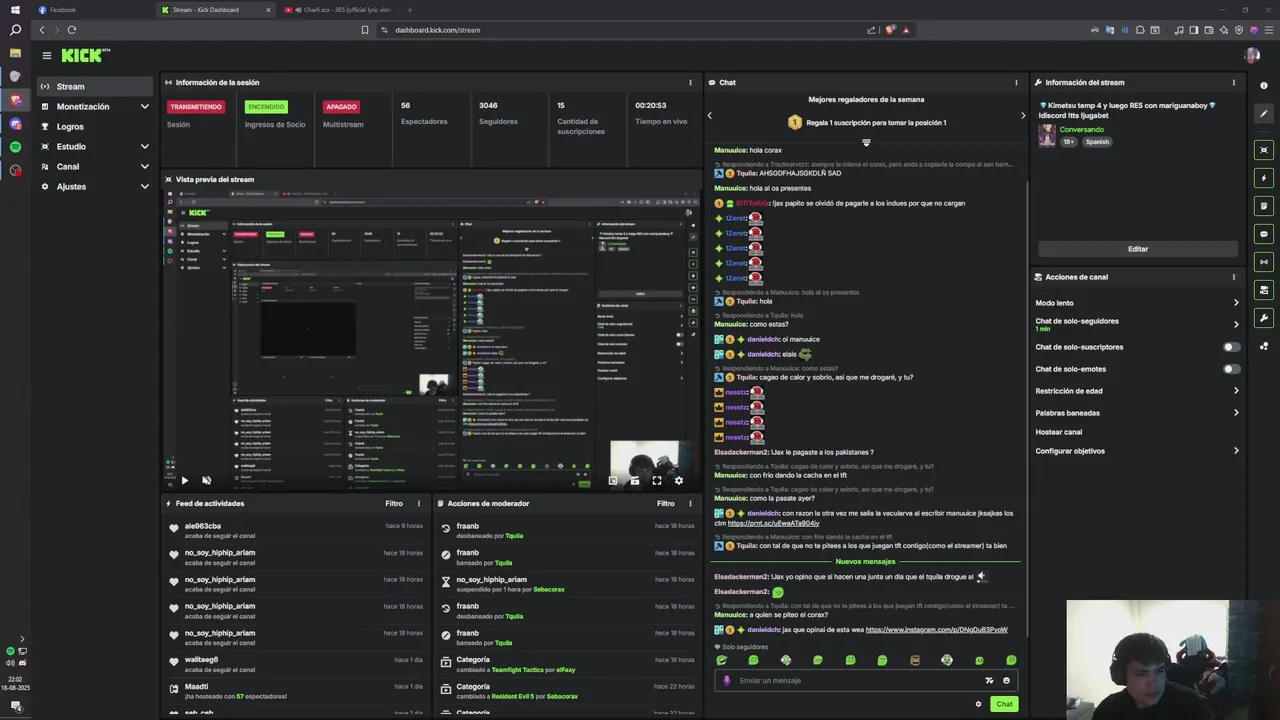Screen dimensions: 1280x720
Task: Open the emoji picker in the chat input
Action: (x=1006, y=681)
